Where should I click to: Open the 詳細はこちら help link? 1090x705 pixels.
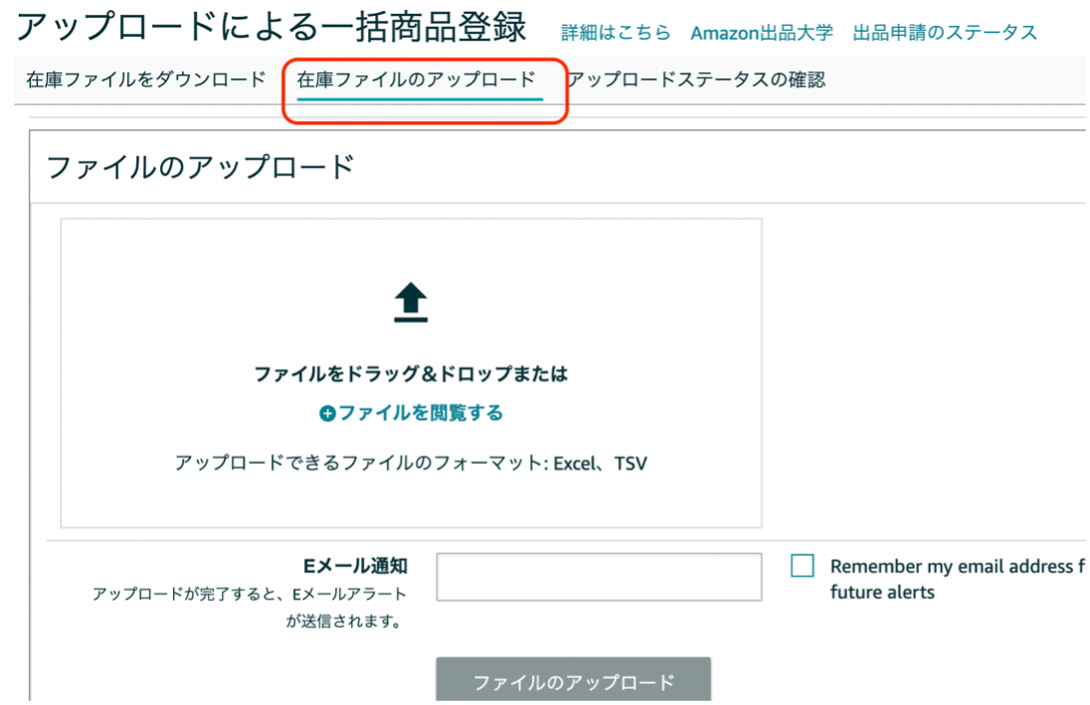click(613, 32)
